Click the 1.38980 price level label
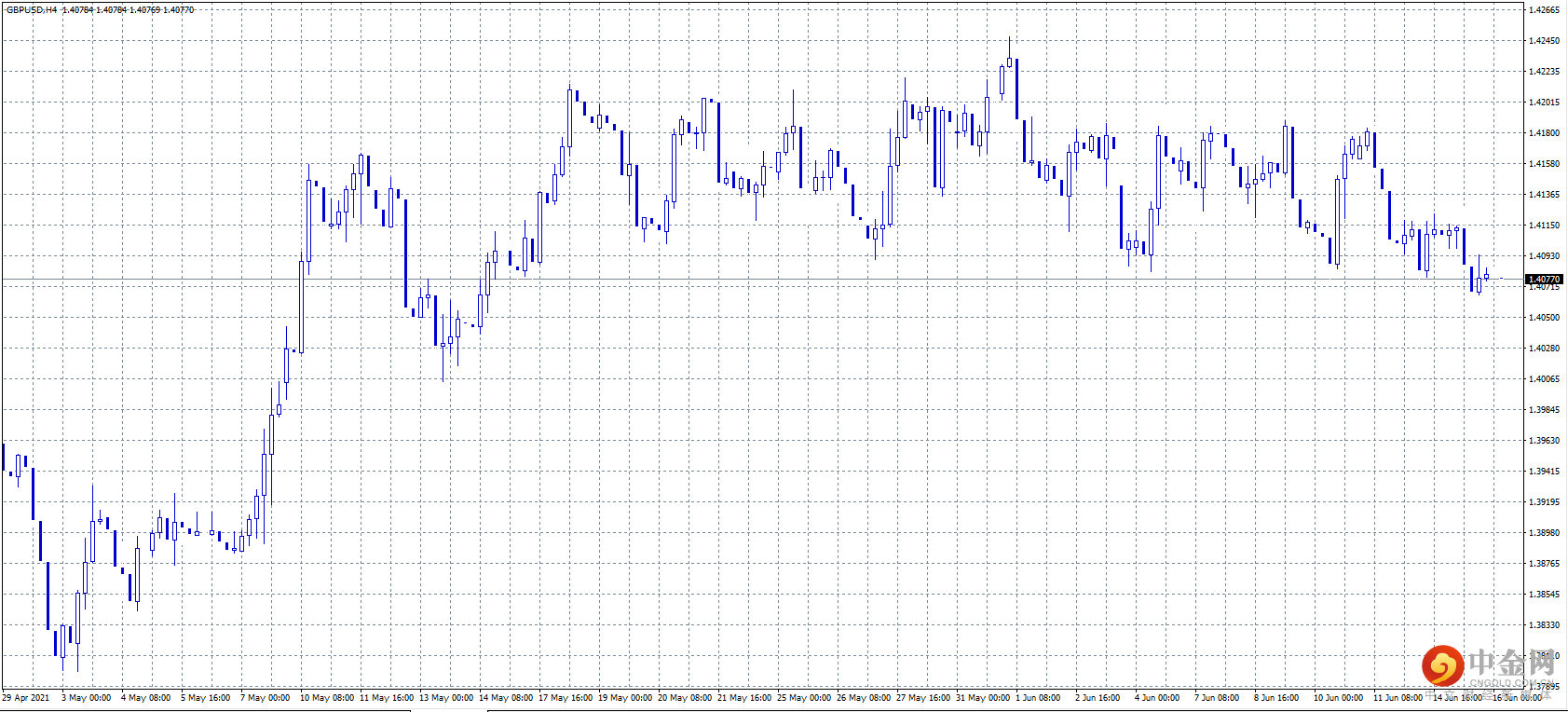Viewport: 1568px width, 712px height. tap(1544, 533)
